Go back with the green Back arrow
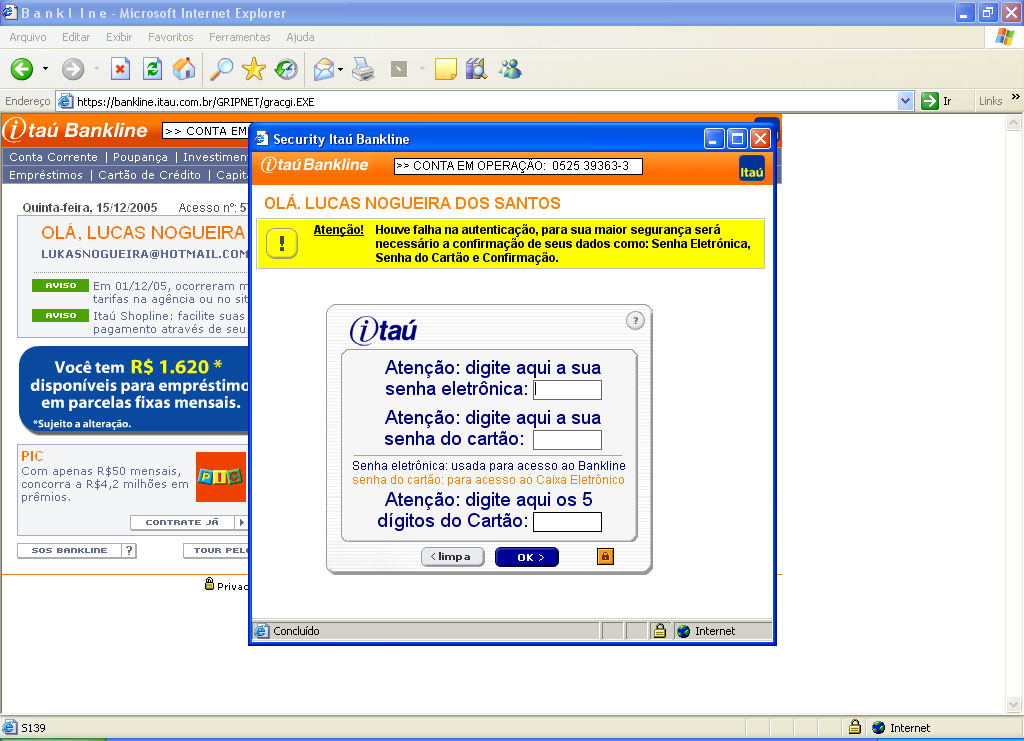Screen dimensions: 1024x741 pos(22,69)
